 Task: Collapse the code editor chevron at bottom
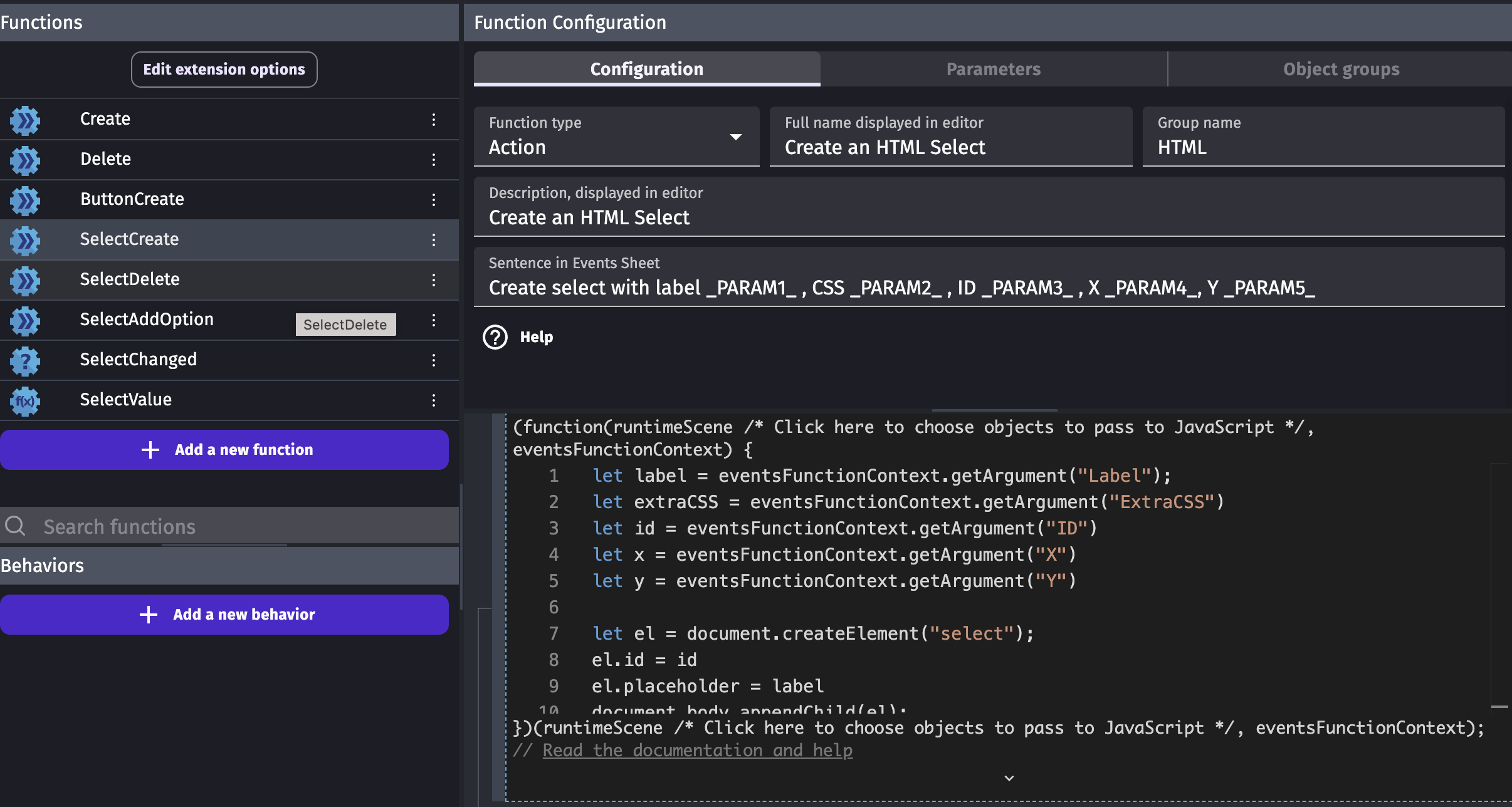(1009, 778)
